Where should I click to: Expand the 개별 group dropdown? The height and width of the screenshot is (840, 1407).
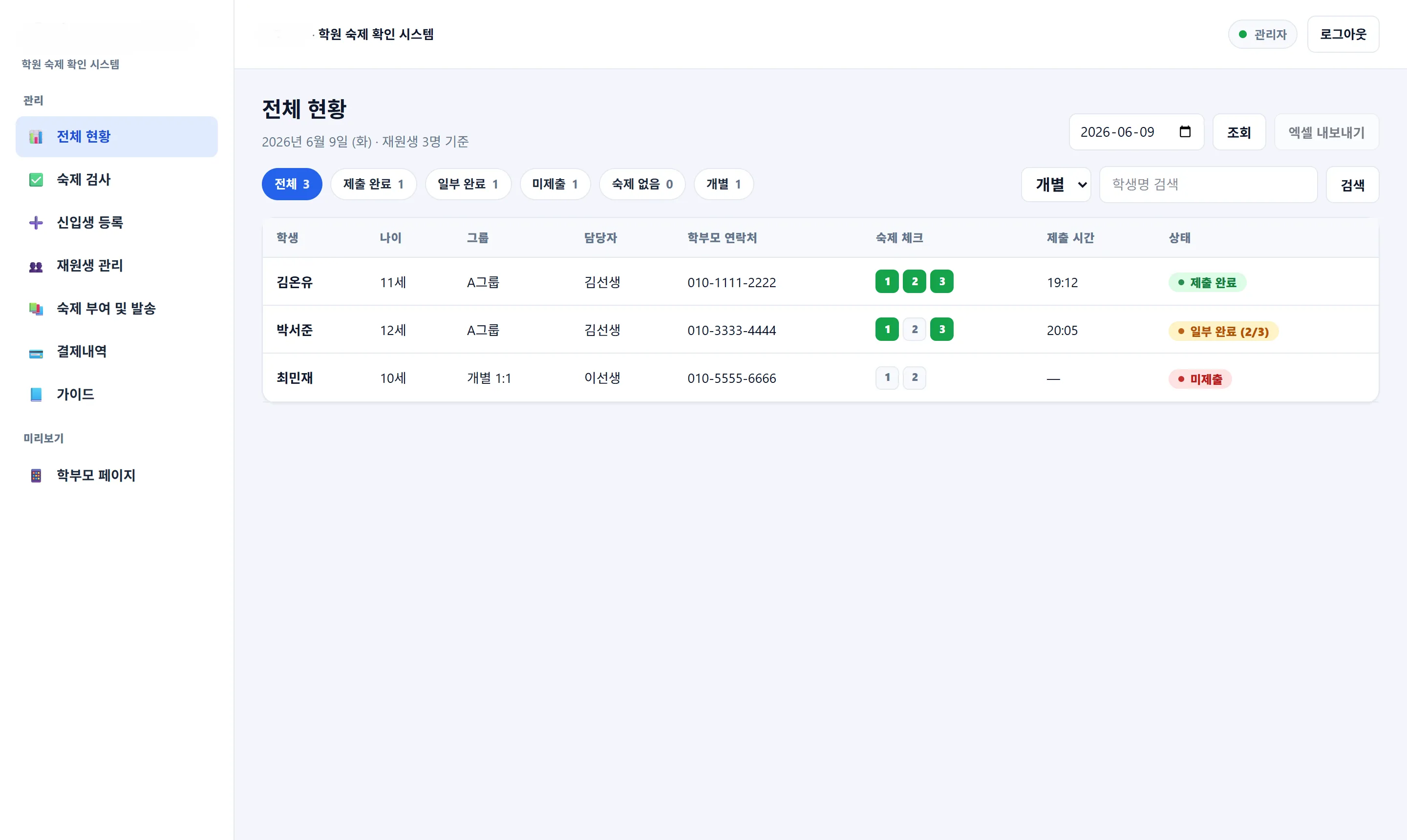tap(1056, 185)
